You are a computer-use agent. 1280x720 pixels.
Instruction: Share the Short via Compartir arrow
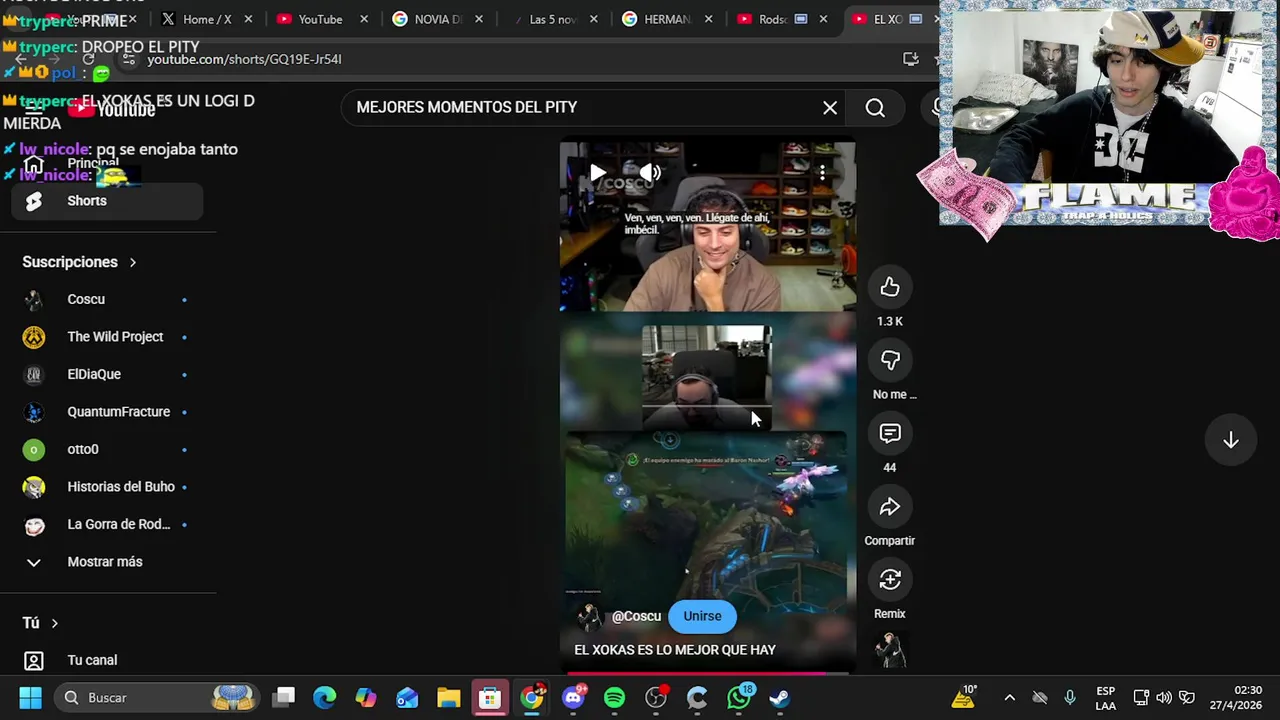pyautogui.click(x=890, y=507)
